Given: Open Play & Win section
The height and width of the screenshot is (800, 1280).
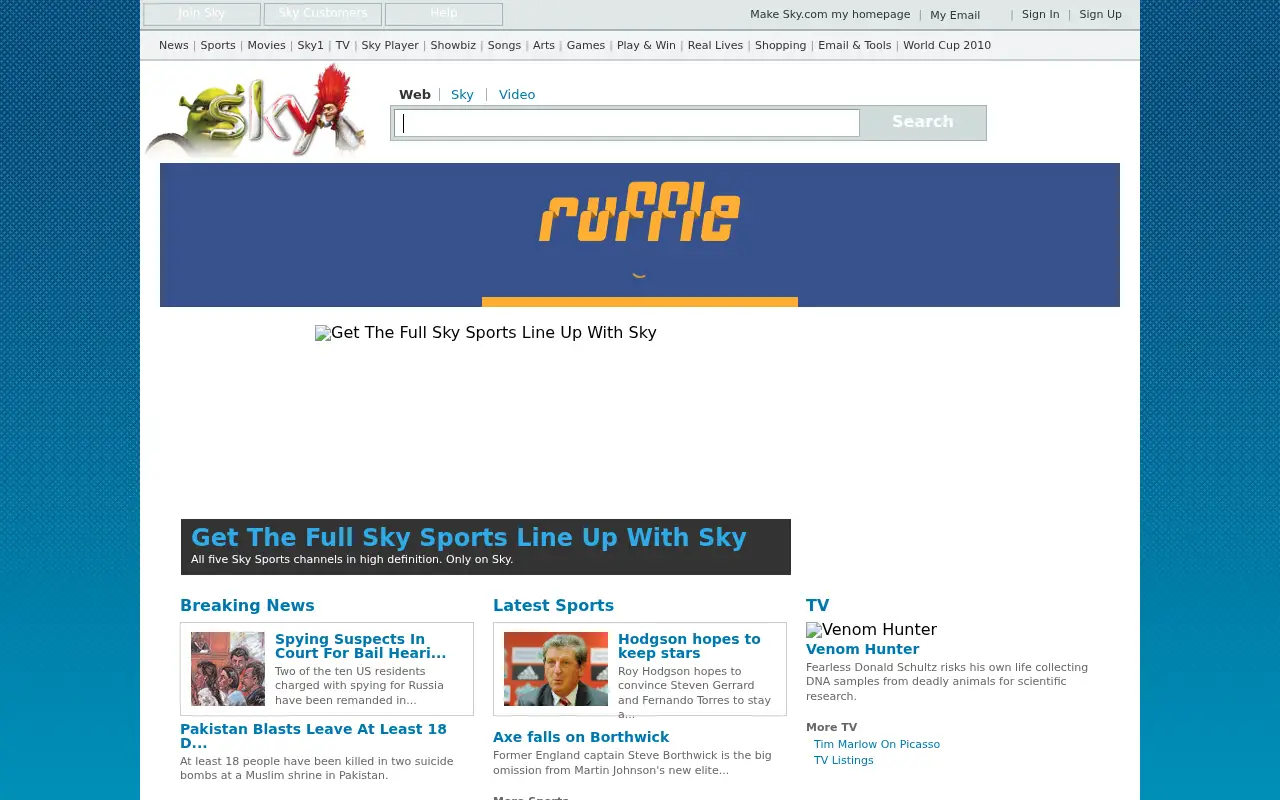Looking at the screenshot, I should (x=646, y=46).
